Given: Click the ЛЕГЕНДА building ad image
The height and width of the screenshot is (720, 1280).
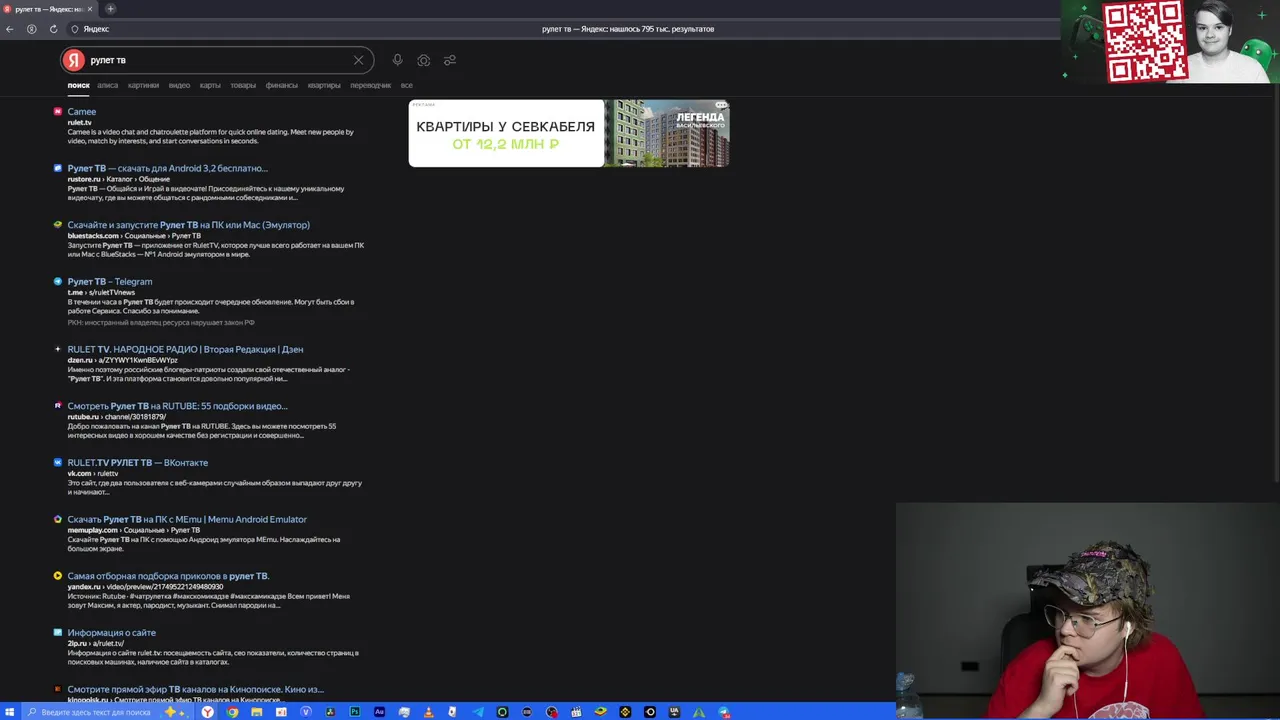Looking at the screenshot, I should tap(669, 133).
